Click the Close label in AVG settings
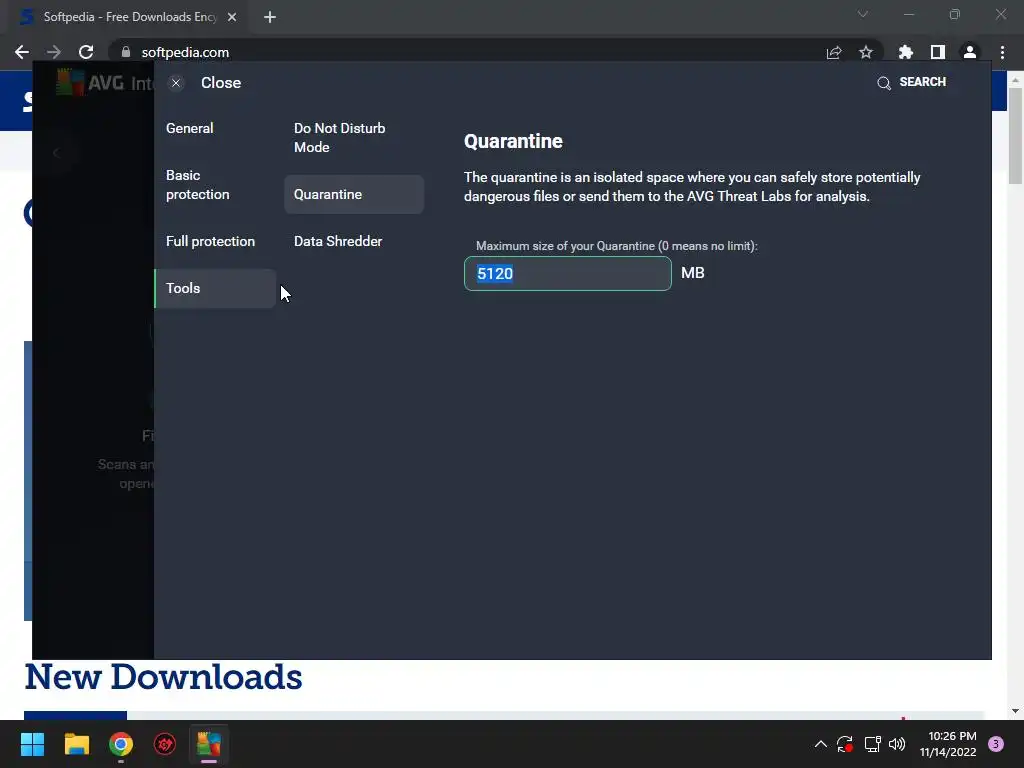The image size is (1024, 768). click(221, 83)
